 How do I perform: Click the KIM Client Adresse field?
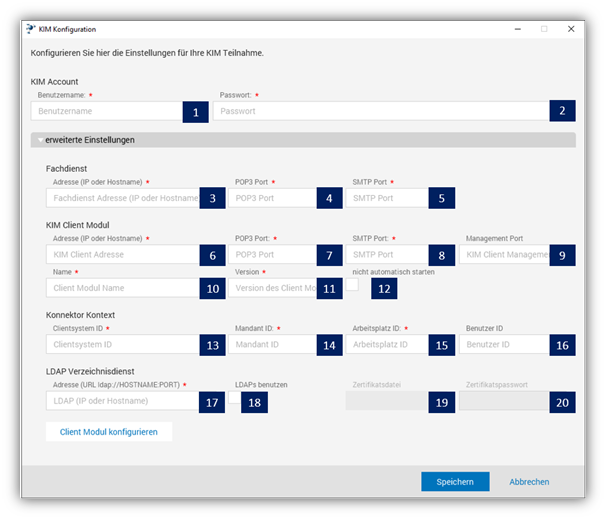[121, 255]
